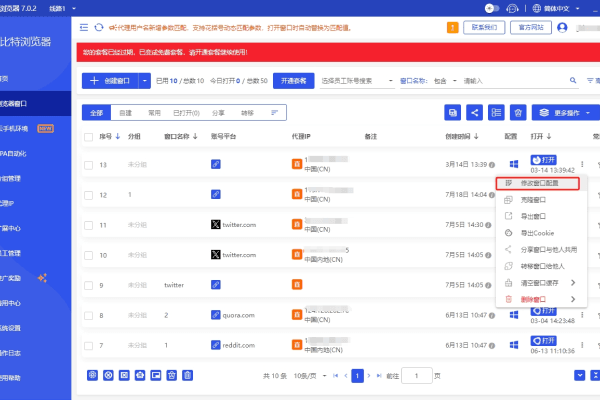Screen dimensions: 600x400
Task: Click the 打开 button in row 13
Action: coord(543,160)
